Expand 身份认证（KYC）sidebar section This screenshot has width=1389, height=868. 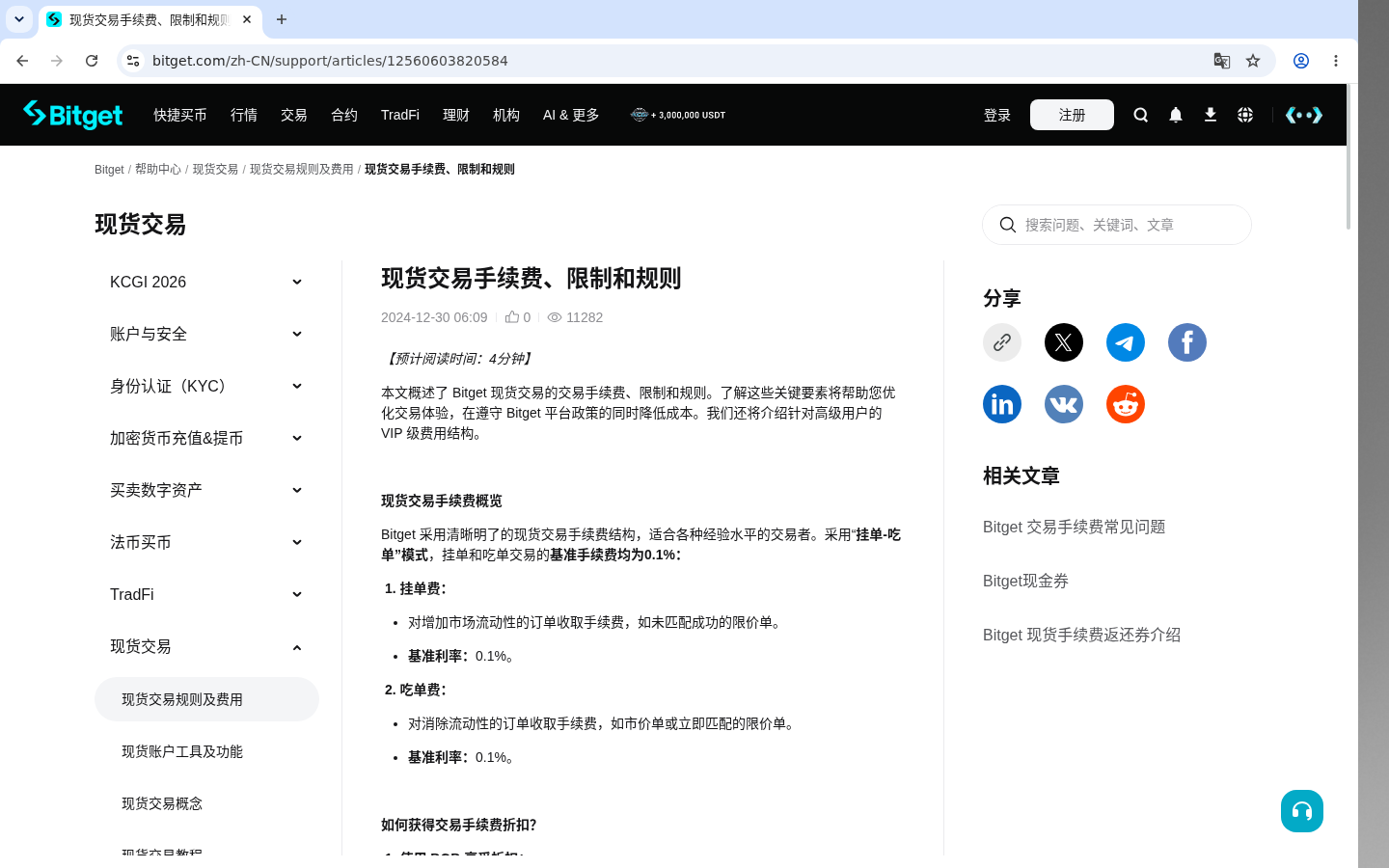tap(206, 386)
